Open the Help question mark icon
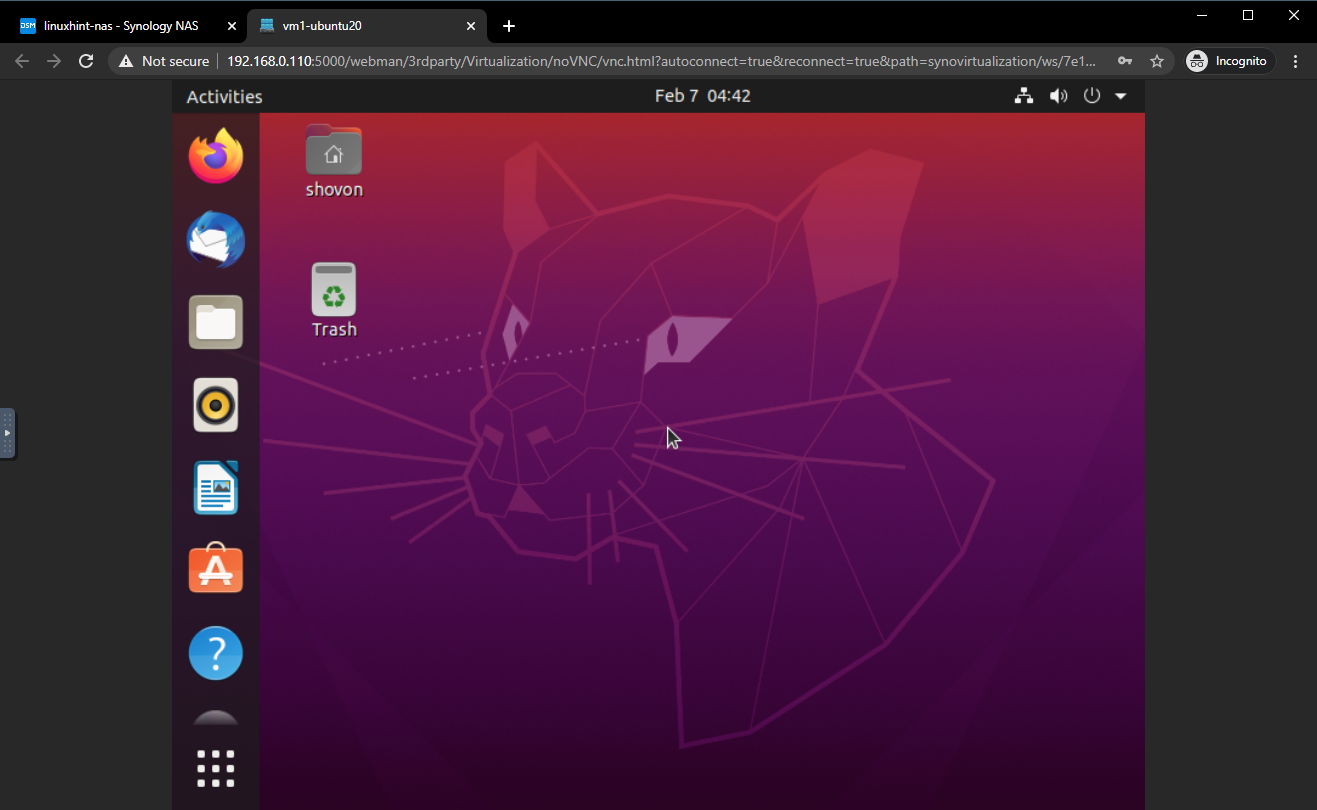This screenshot has width=1317, height=810. pos(216,653)
